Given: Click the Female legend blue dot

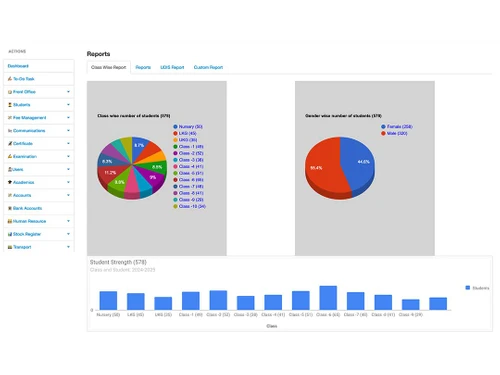Looking at the screenshot, I should pyautogui.click(x=383, y=127).
